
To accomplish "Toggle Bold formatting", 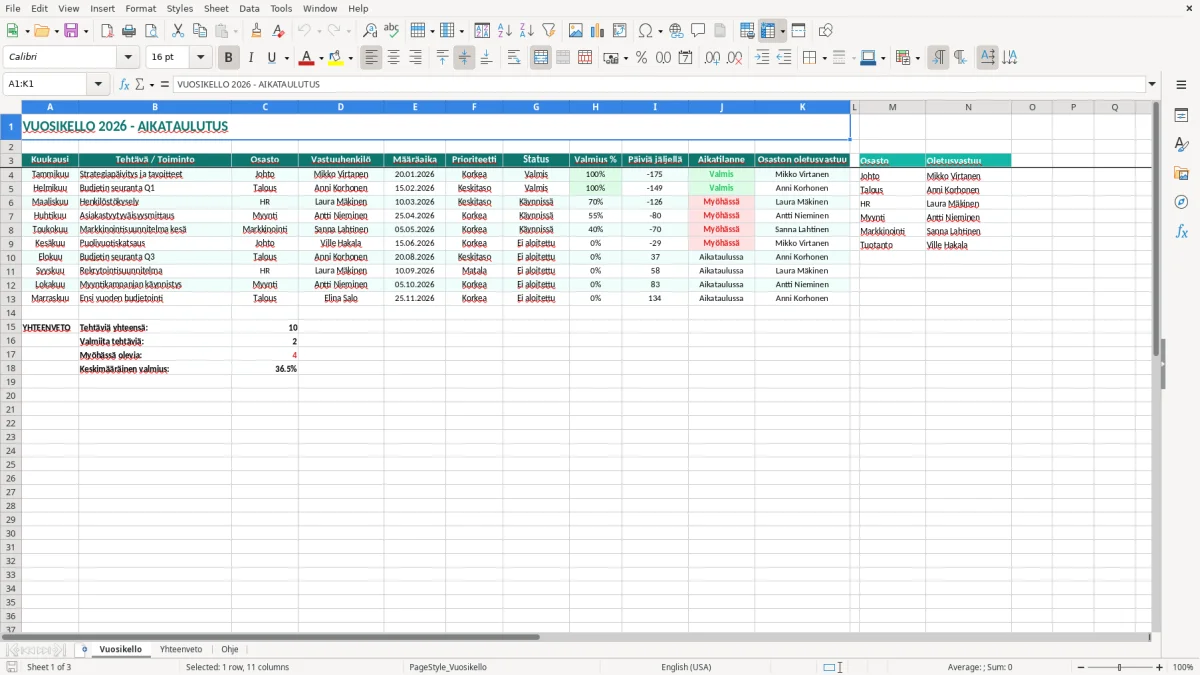I will [x=229, y=58].
